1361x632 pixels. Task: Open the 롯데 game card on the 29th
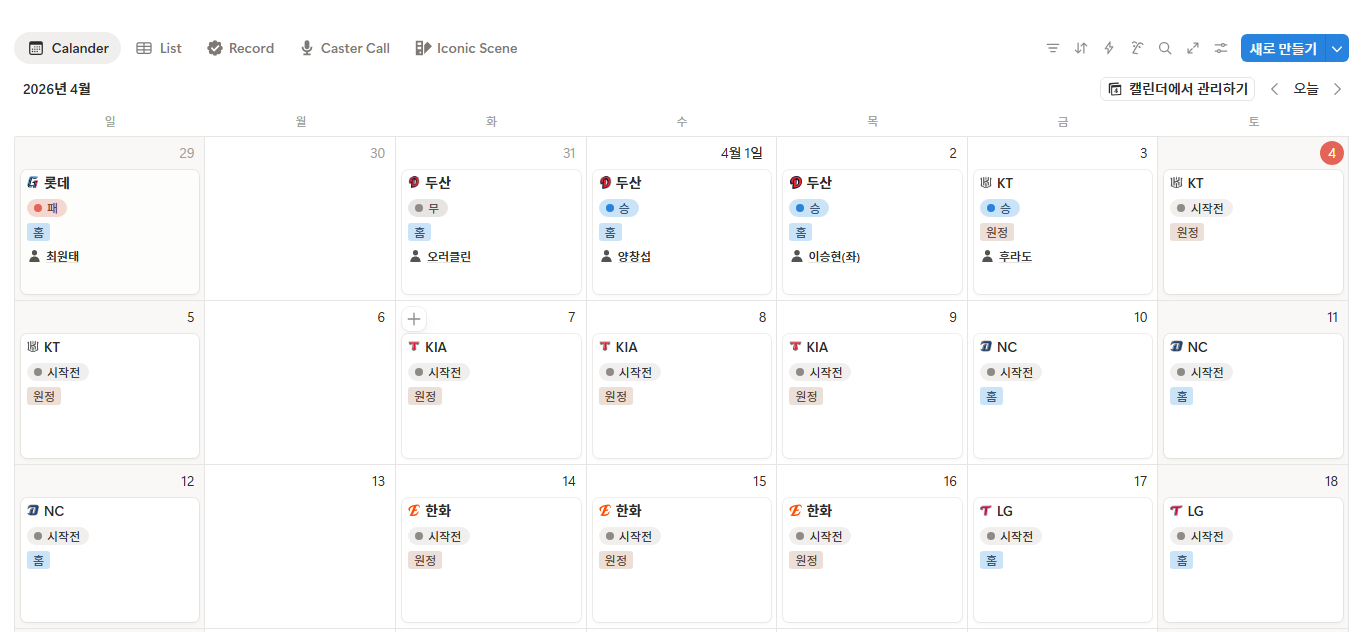(x=109, y=231)
